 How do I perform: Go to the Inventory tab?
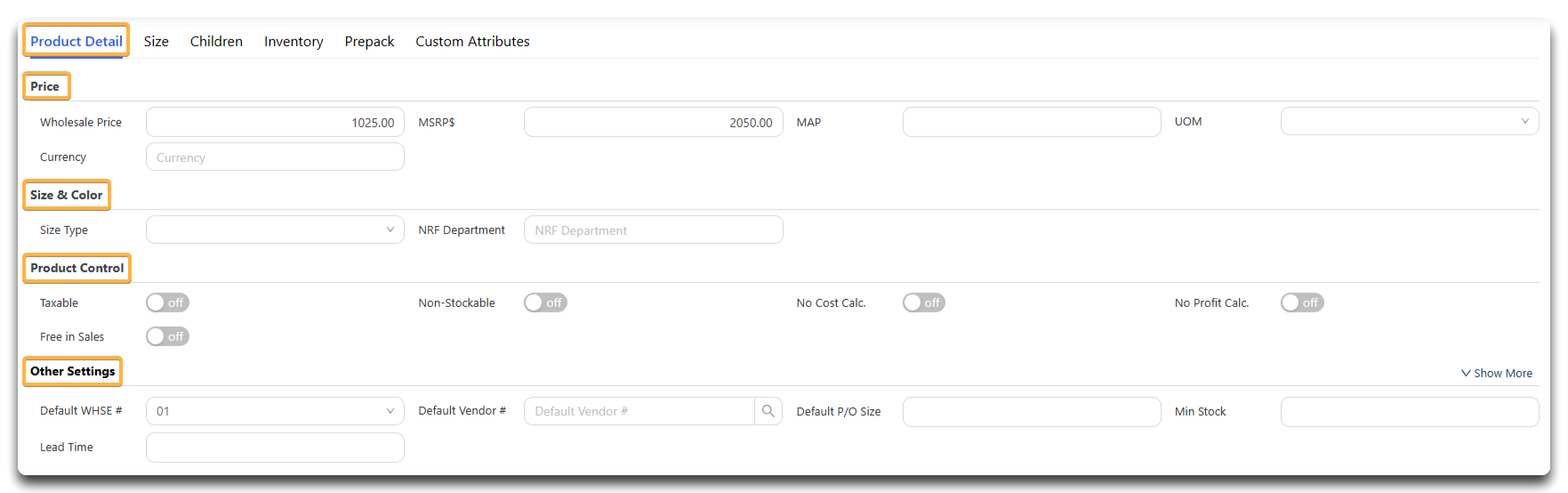point(293,41)
